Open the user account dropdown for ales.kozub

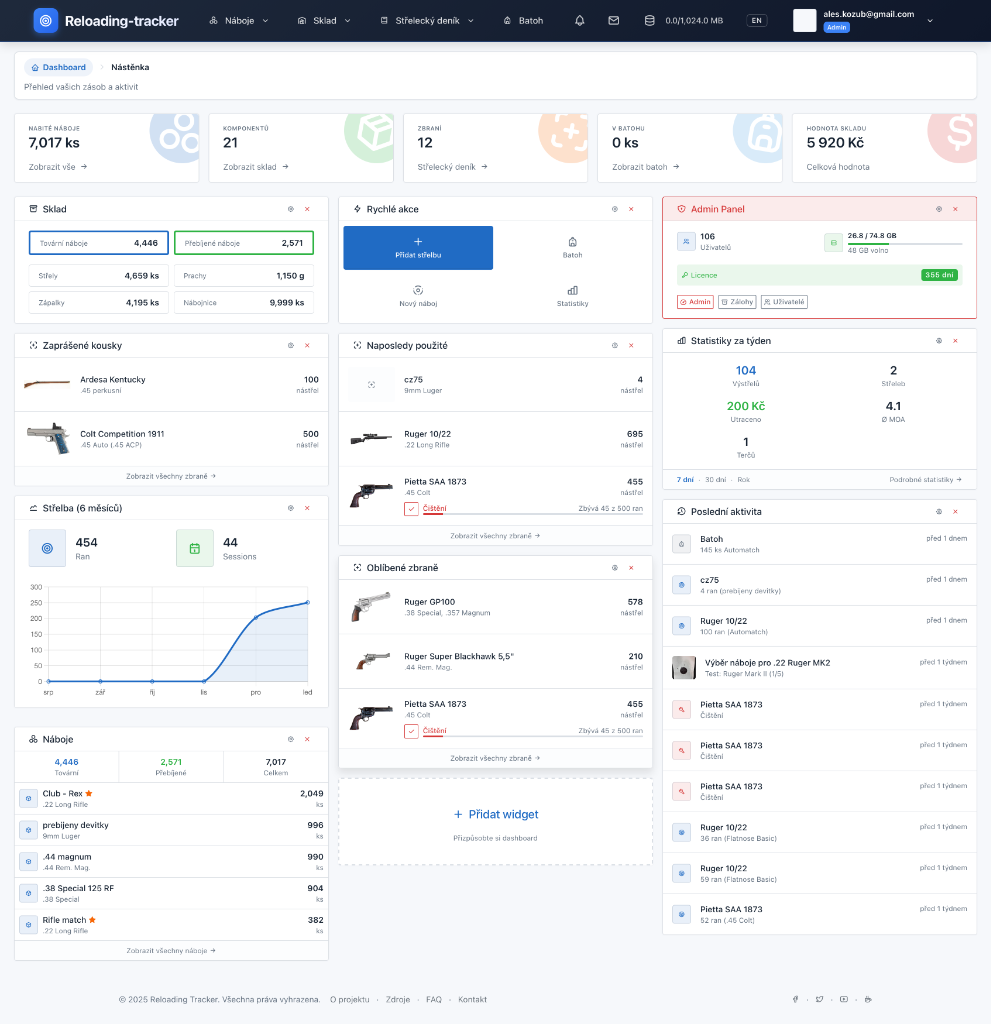(x=928, y=20)
